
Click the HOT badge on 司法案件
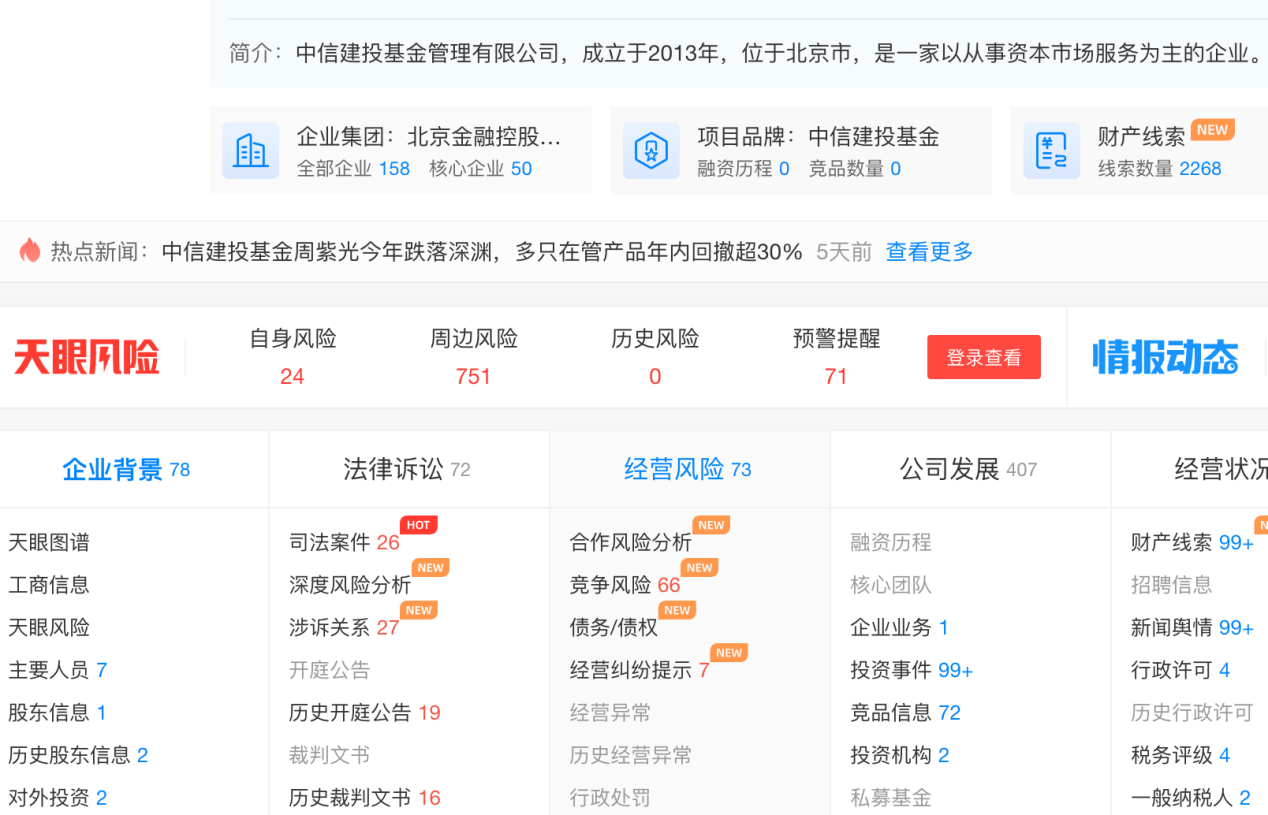click(418, 525)
